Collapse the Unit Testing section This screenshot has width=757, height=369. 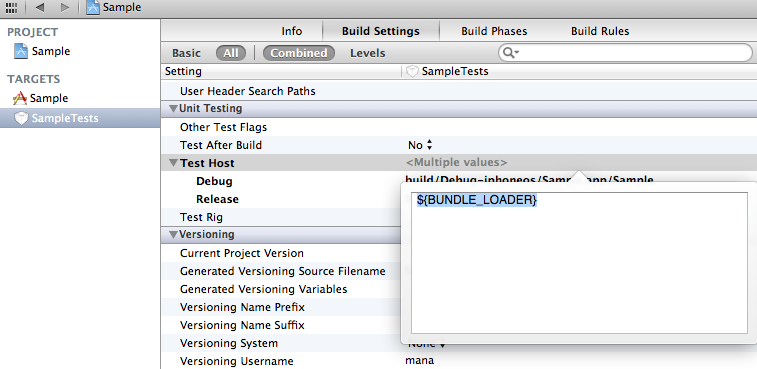click(173, 109)
